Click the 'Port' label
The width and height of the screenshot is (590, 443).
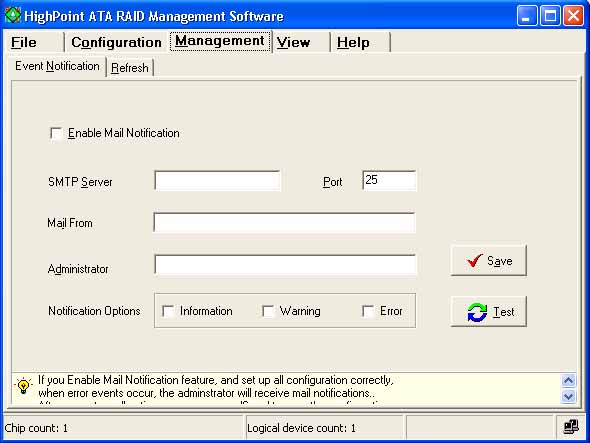point(333,182)
